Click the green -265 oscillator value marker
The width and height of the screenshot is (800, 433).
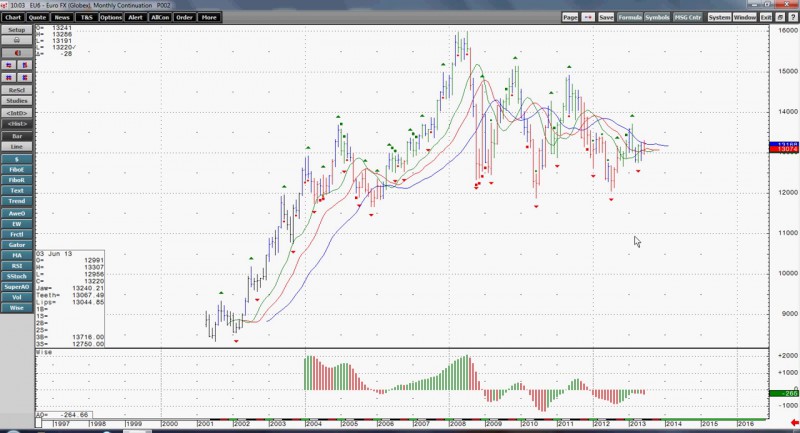[x=784, y=393]
